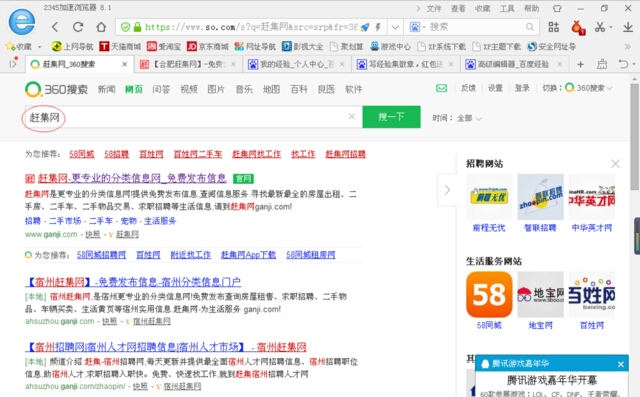
Task: Click the lightning bolt icon in address bar
Action: pos(378,27)
